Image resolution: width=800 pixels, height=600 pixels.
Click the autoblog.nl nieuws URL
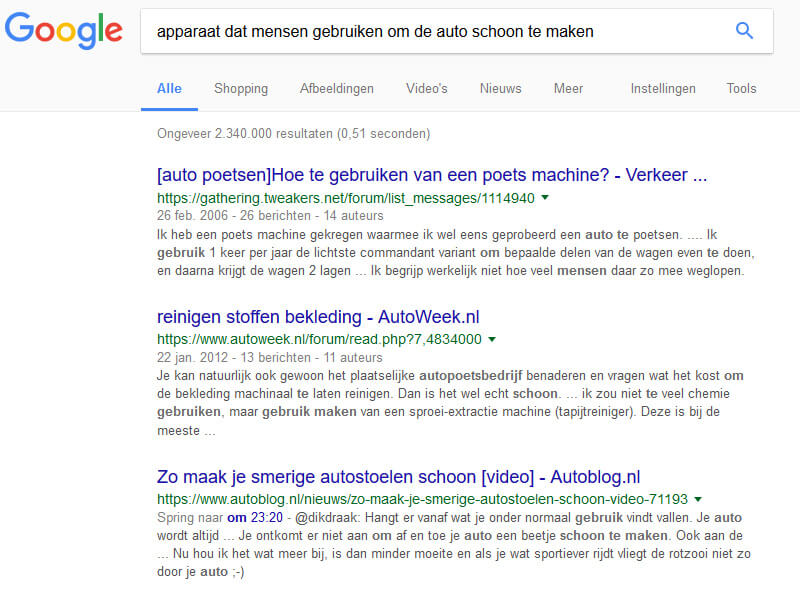422,499
